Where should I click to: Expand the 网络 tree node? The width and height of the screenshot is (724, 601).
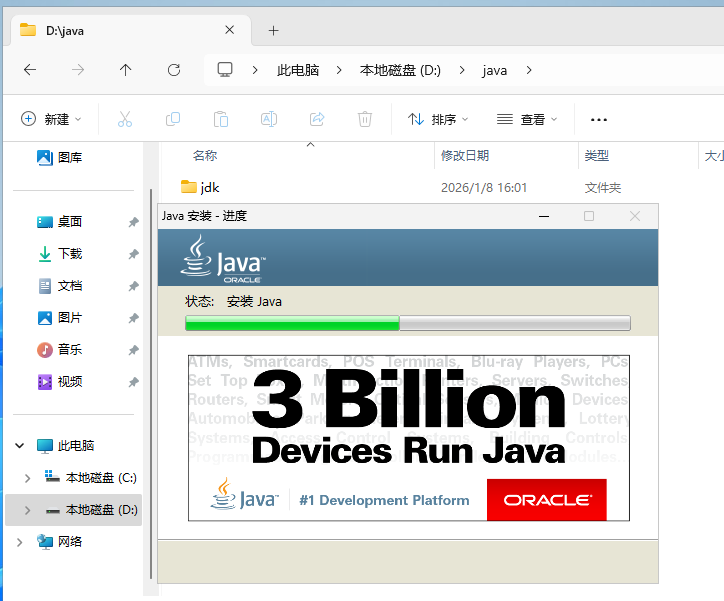19,542
